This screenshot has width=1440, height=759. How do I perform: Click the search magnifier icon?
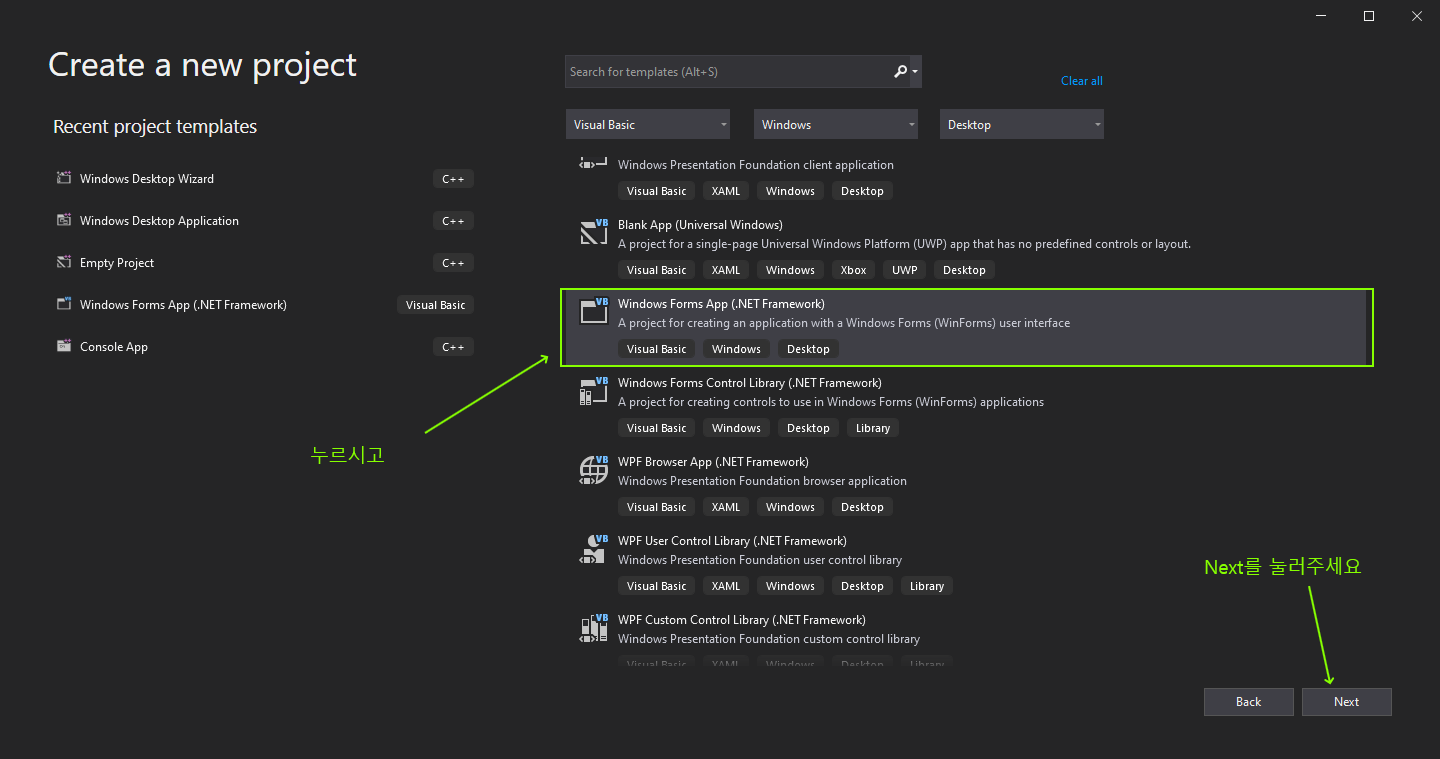900,71
